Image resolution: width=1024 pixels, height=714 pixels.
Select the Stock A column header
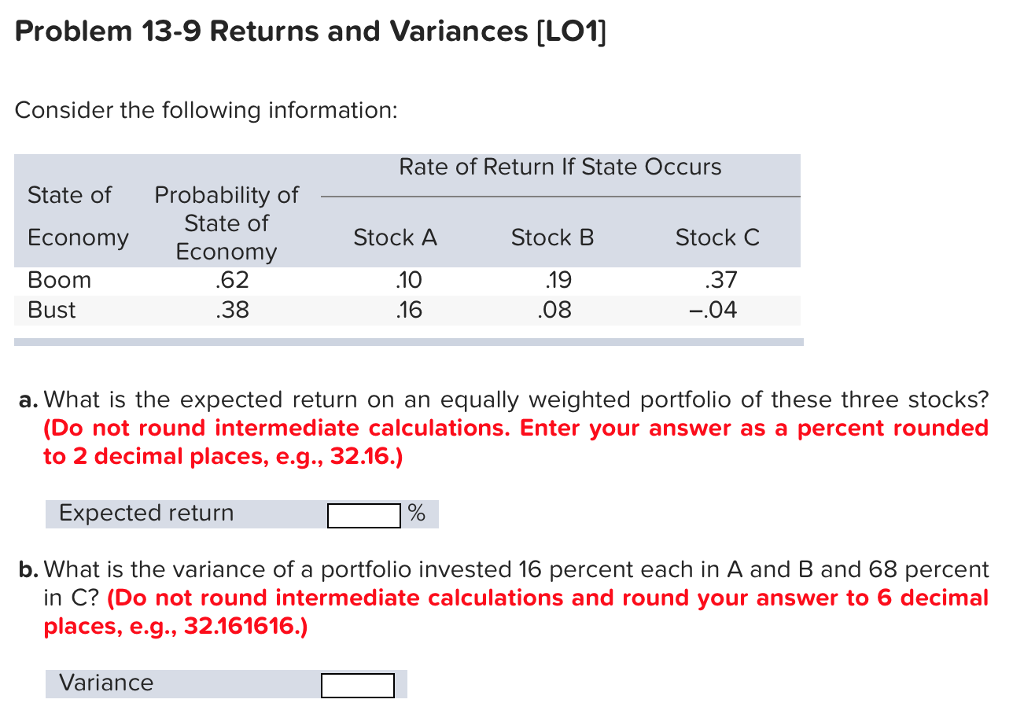coord(395,238)
